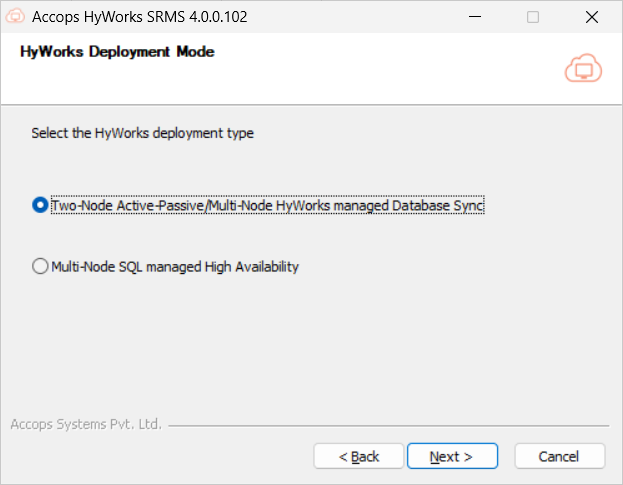Select the Two-Node Active-Passive radio button
Screen dimensions: 623x485
coord(40,205)
